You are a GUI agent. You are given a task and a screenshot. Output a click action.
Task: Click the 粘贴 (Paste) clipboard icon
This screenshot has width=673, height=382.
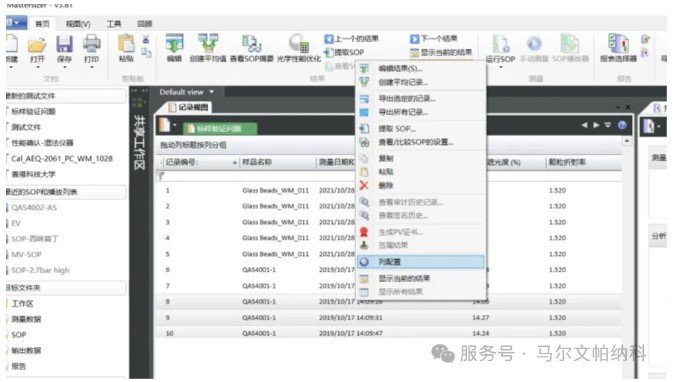click(x=126, y=44)
